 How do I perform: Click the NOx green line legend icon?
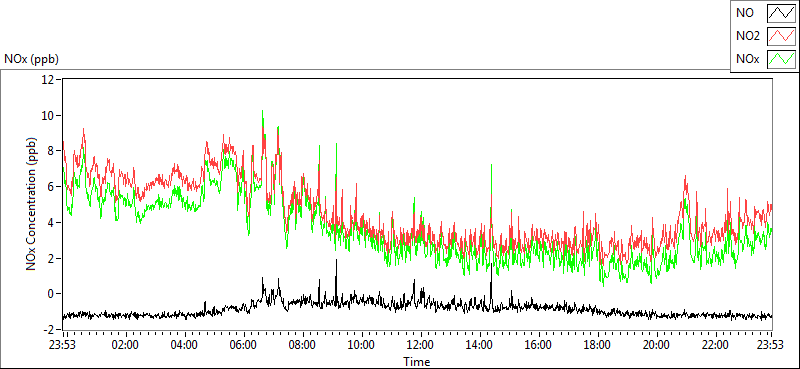pyautogui.click(x=781, y=59)
